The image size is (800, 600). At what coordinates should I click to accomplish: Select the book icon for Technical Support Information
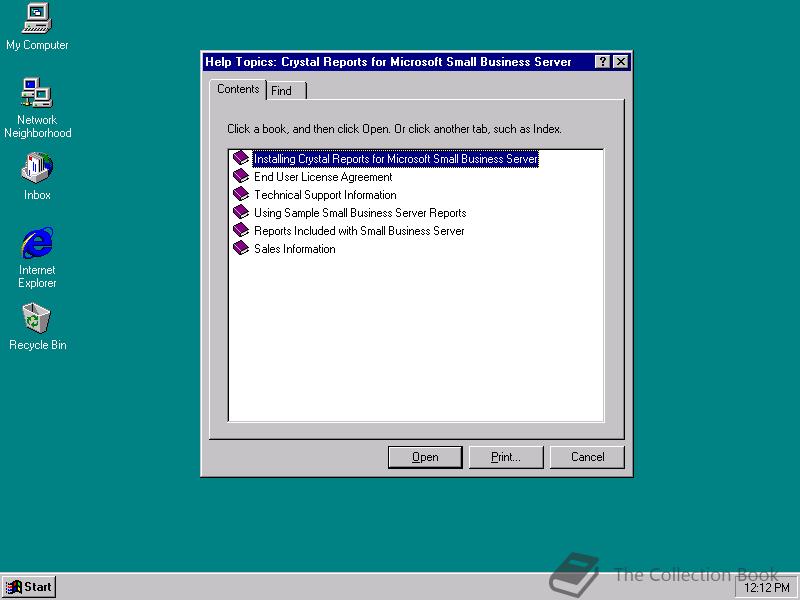point(241,194)
